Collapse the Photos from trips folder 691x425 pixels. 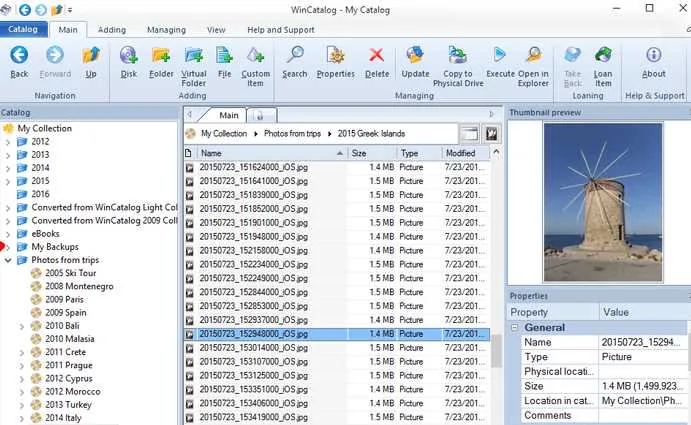(8, 260)
